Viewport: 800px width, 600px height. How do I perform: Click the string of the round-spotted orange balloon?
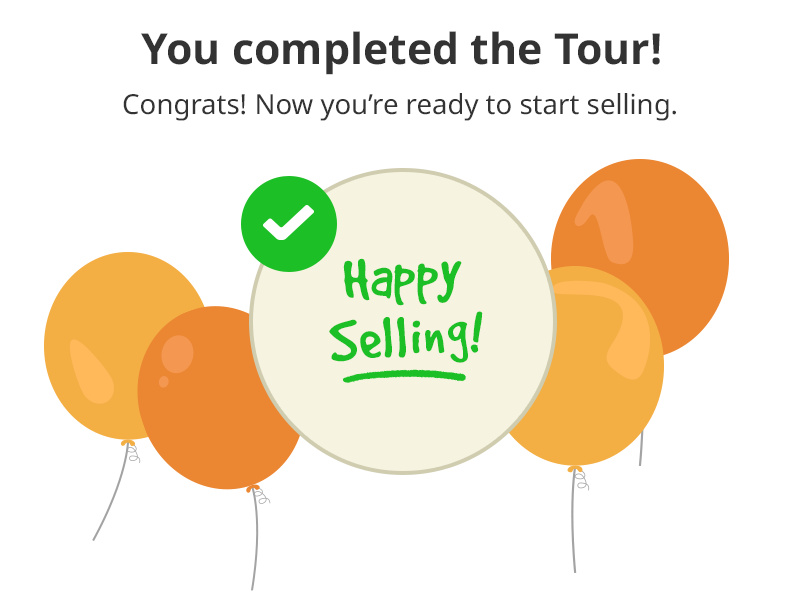pos(255,541)
